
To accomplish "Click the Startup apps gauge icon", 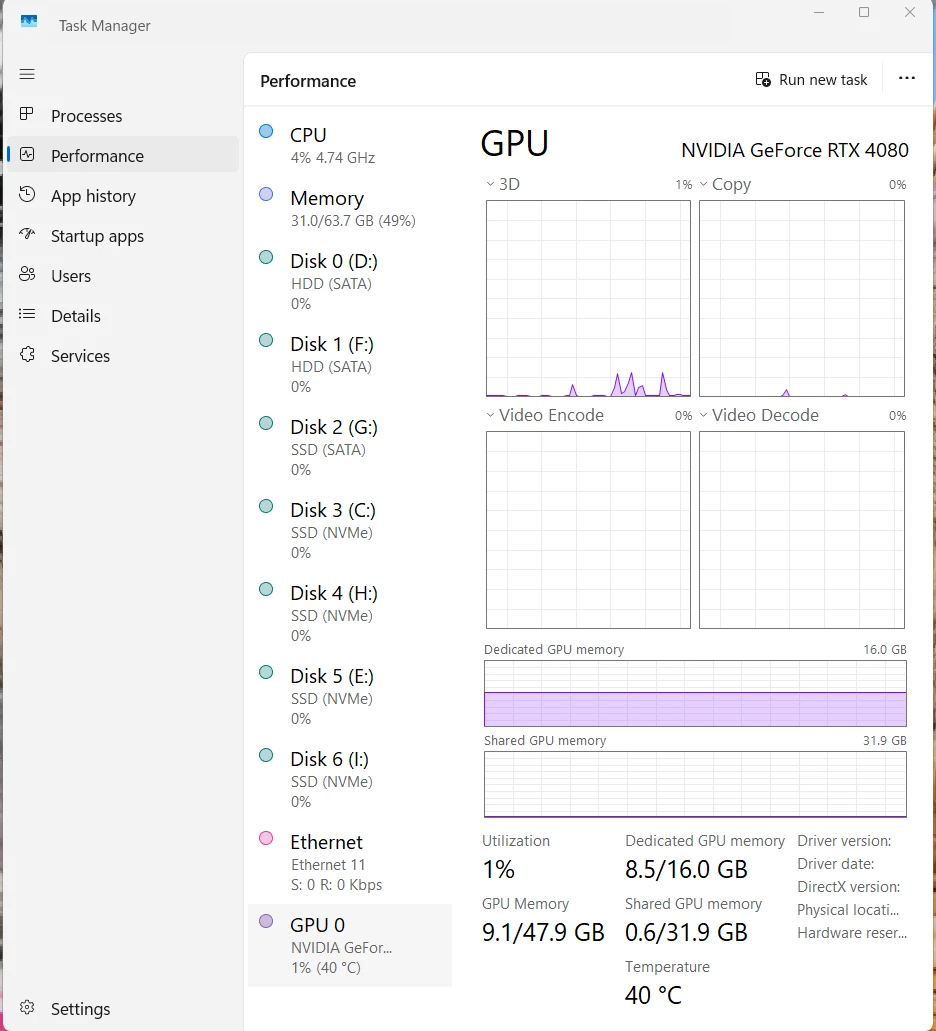I will (x=27, y=234).
